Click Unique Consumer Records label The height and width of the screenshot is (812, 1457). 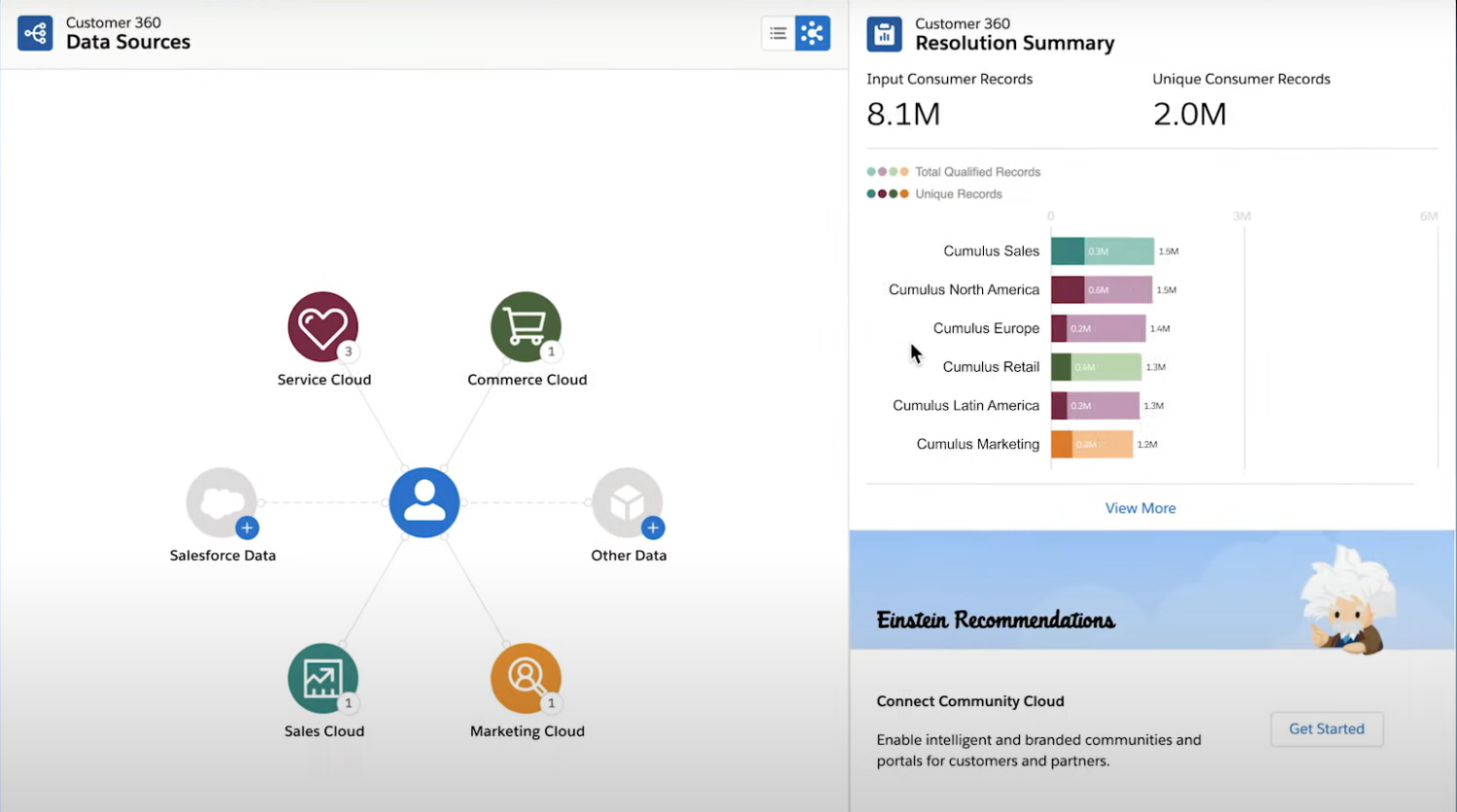coord(1241,80)
